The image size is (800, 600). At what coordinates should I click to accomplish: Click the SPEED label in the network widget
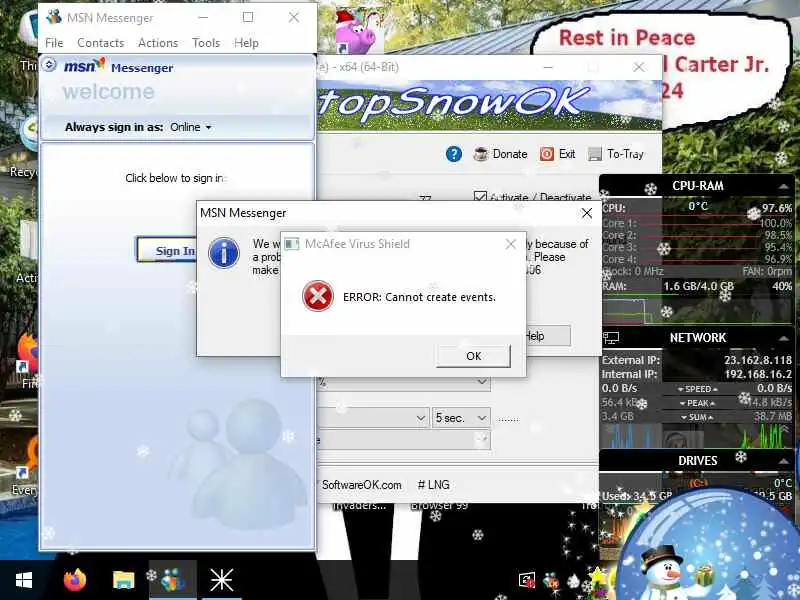697,389
